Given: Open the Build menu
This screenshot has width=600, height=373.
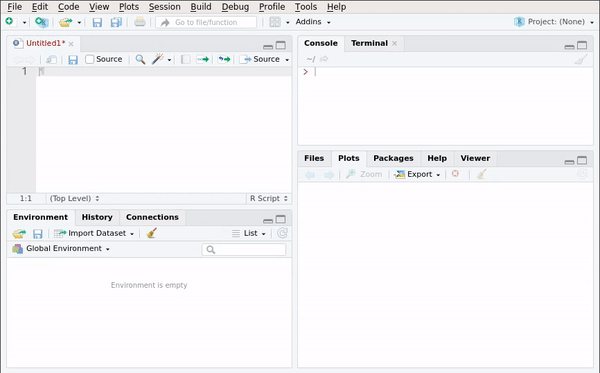Looking at the screenshot, I should point(201,7).
